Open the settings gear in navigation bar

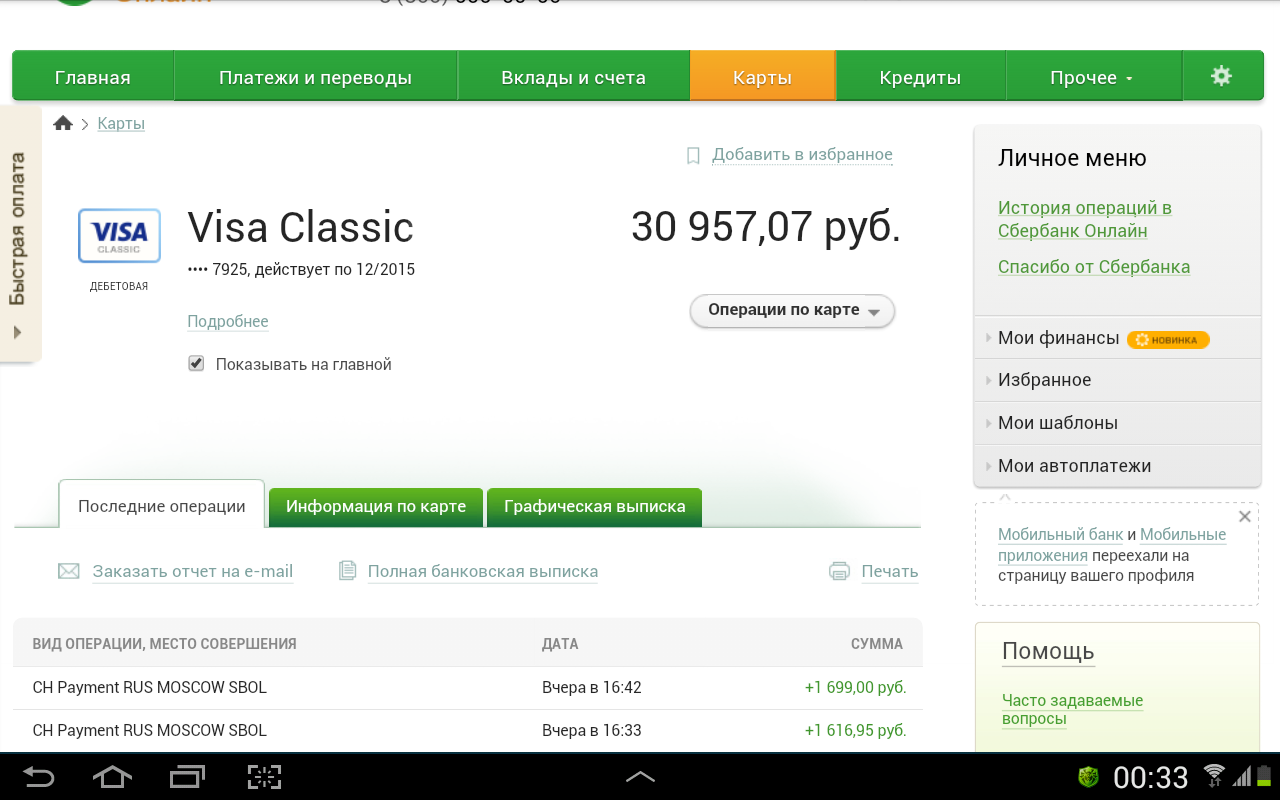coord(1221,76)
